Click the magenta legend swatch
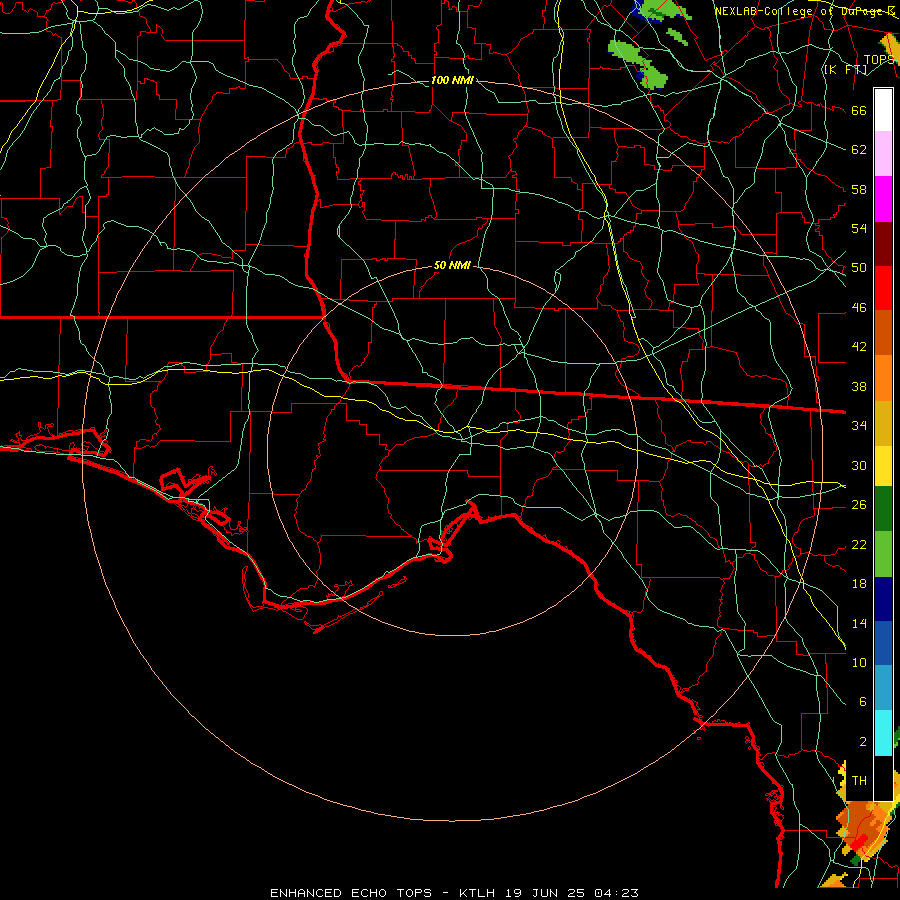Viewport: 900px width, 900px height. [883, 199]
